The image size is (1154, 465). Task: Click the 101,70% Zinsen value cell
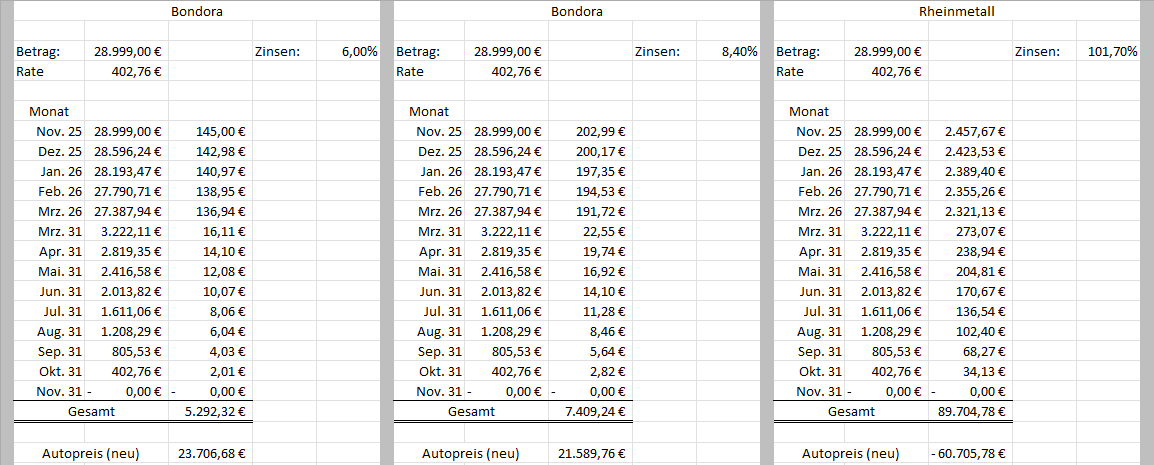coord(1111,51)
